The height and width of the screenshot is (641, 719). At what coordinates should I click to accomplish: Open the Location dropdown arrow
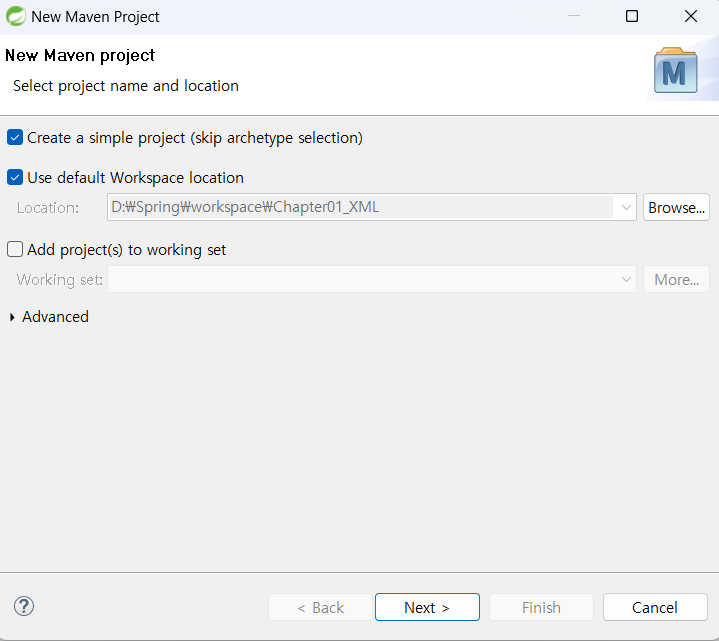(626, 207)
